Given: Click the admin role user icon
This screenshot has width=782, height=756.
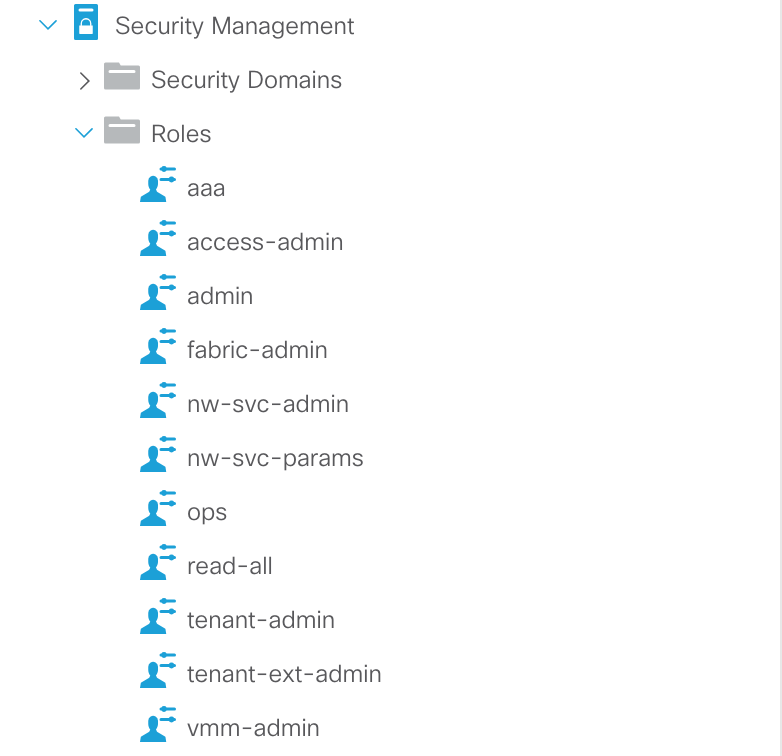Looking at the screenshot, I should point(158,295).
